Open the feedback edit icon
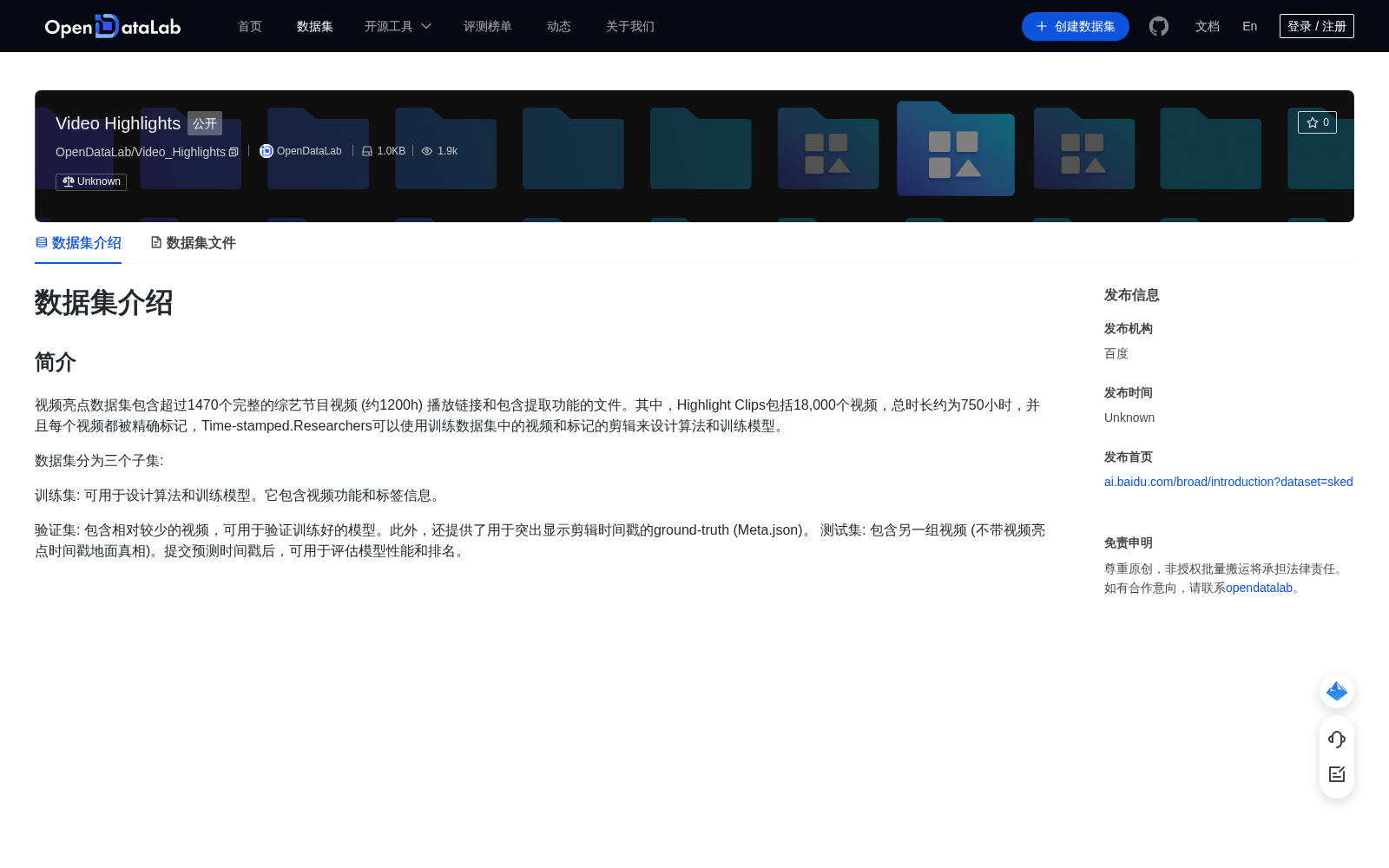This screenshot has height=868, width=1389. [x=1337, y=774]
